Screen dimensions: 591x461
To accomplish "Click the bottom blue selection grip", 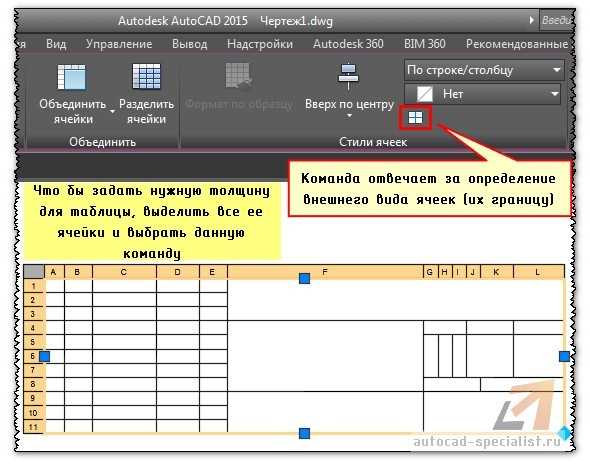I will [305, 433].
